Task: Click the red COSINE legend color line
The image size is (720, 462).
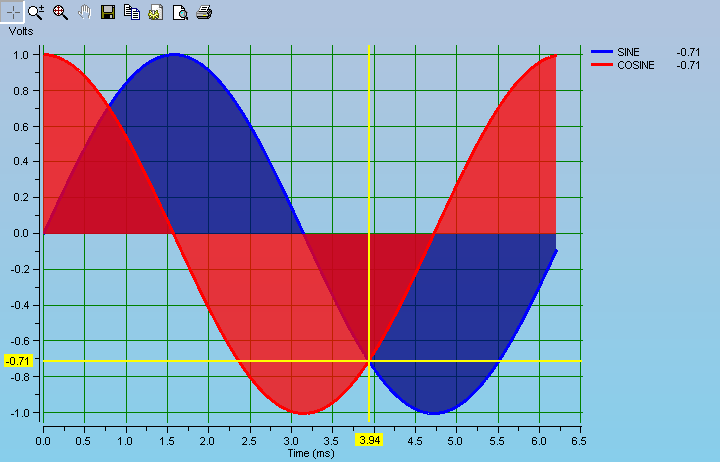Action: coord(602,64)
